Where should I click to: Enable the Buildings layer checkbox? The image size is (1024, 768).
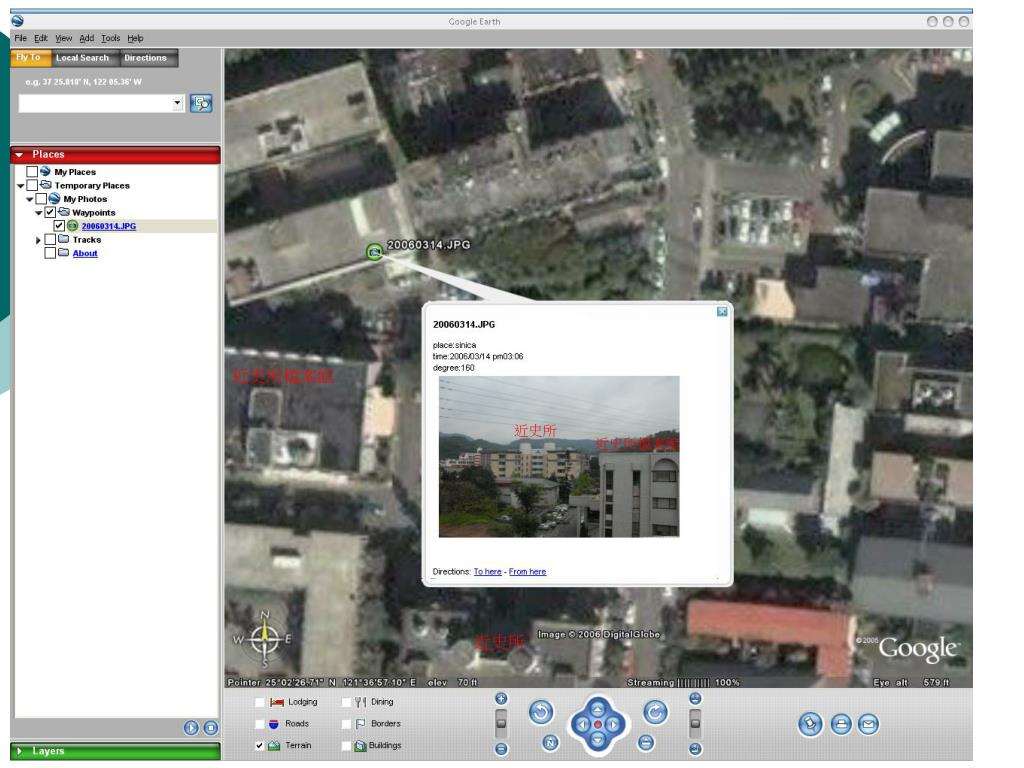(346, 746)
